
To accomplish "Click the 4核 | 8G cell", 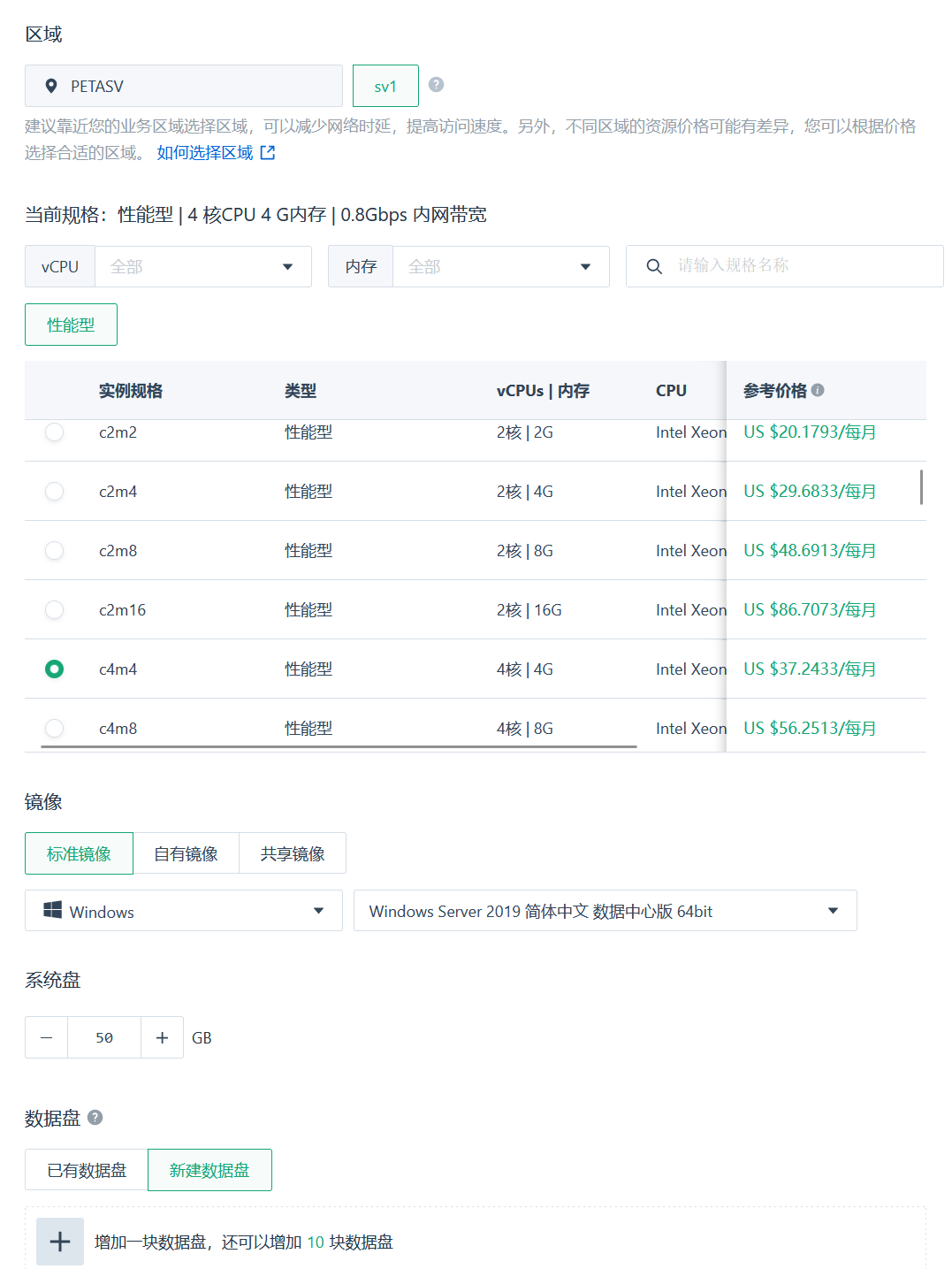I will [525, 728].
